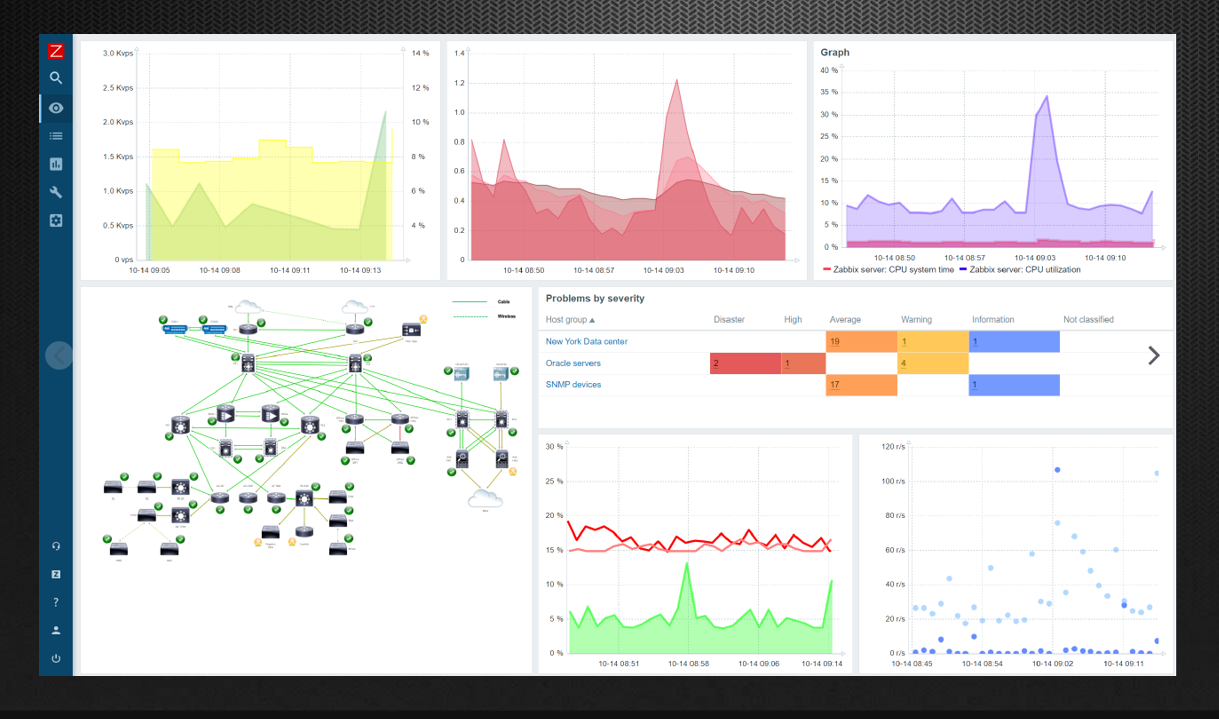
Task: Click the Support headset icon
Action: pyautogui.click(x=56, y=546)
